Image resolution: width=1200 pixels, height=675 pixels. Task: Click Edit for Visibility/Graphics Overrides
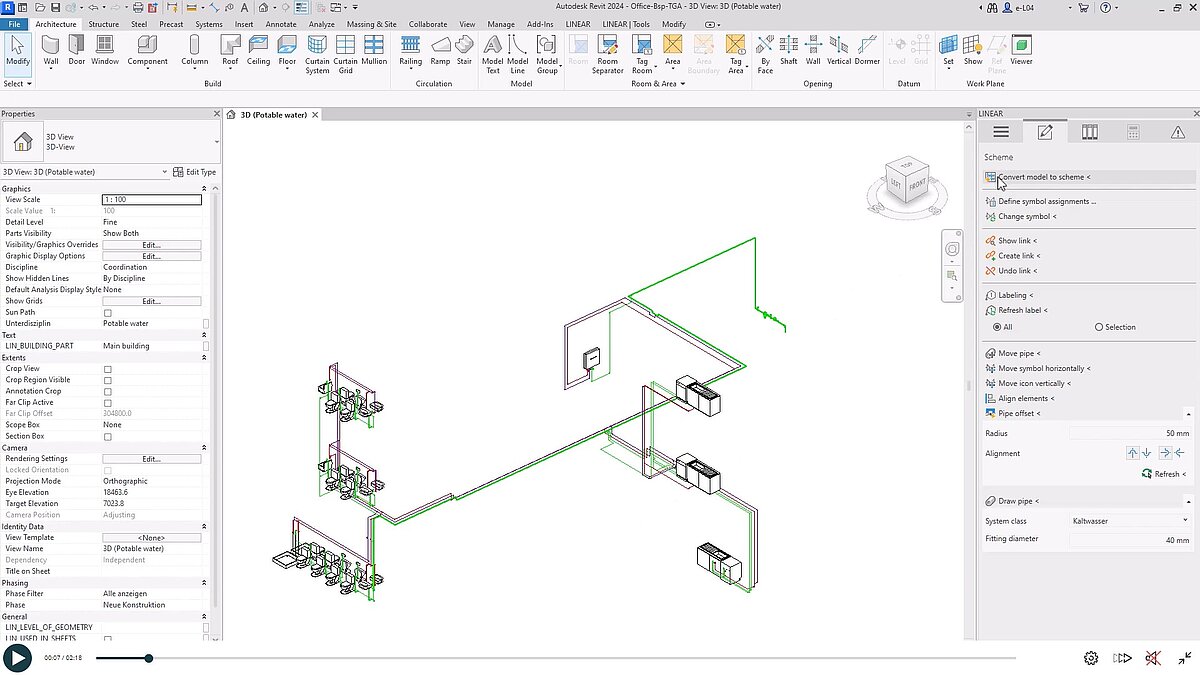(151, 244)
